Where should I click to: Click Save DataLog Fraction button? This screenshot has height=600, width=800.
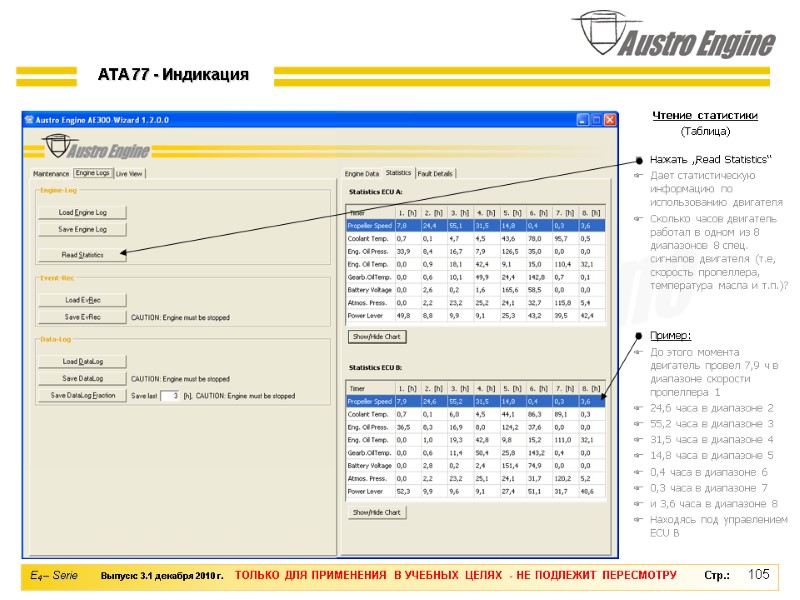[x=82, y=395]
